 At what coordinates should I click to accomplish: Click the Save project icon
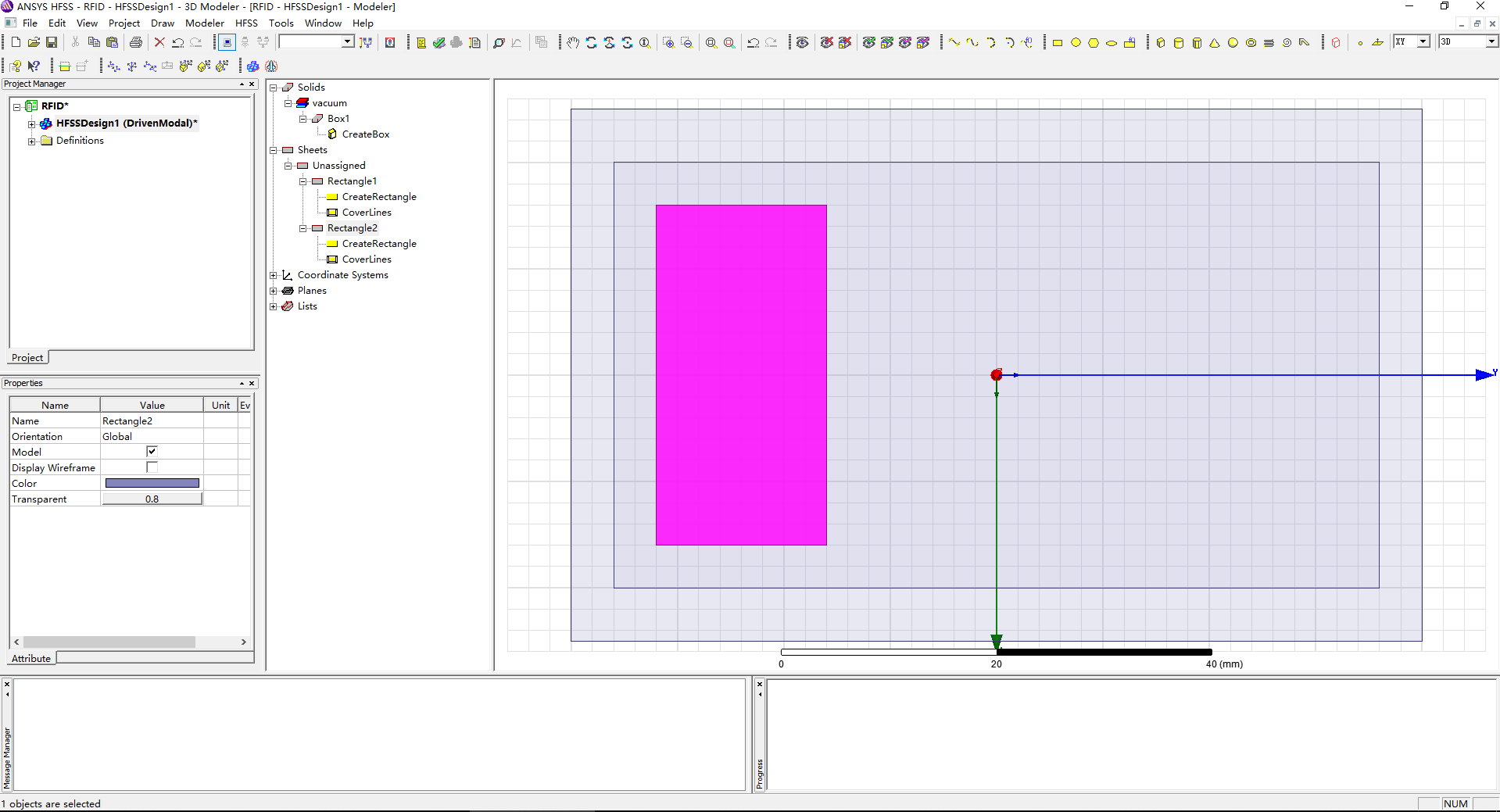click(52, 42)
